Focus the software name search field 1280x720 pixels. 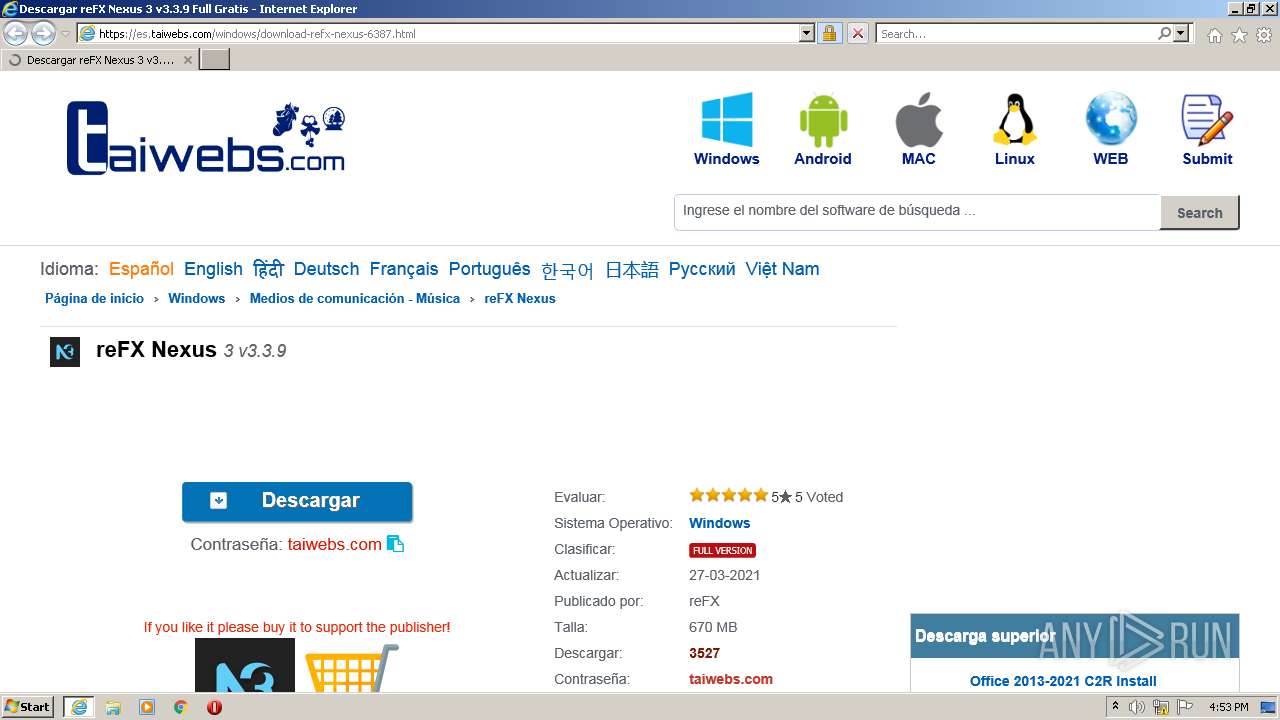click(x=917, y=212)
